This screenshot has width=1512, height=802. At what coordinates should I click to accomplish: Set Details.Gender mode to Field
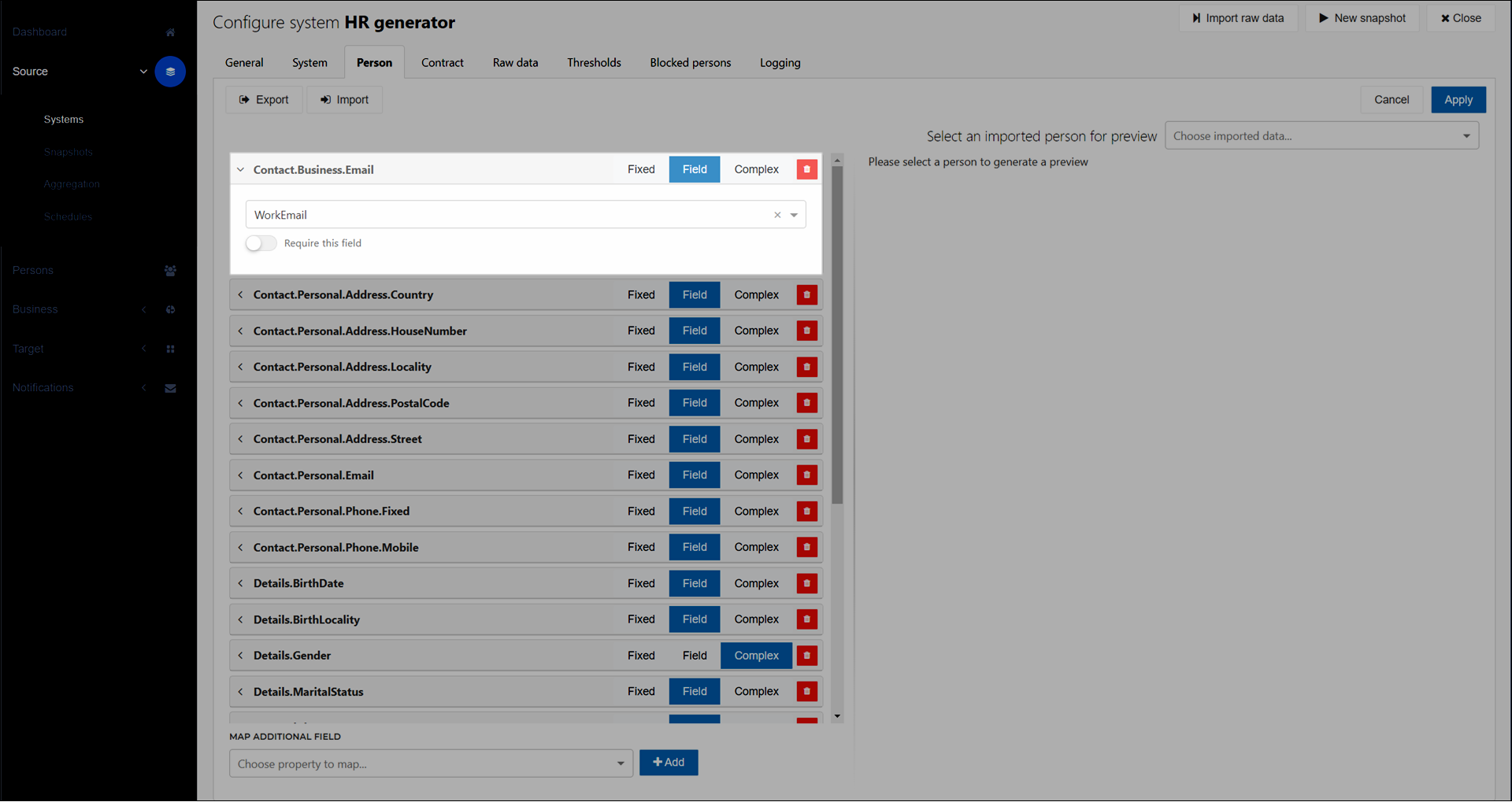tap(695, 656)
